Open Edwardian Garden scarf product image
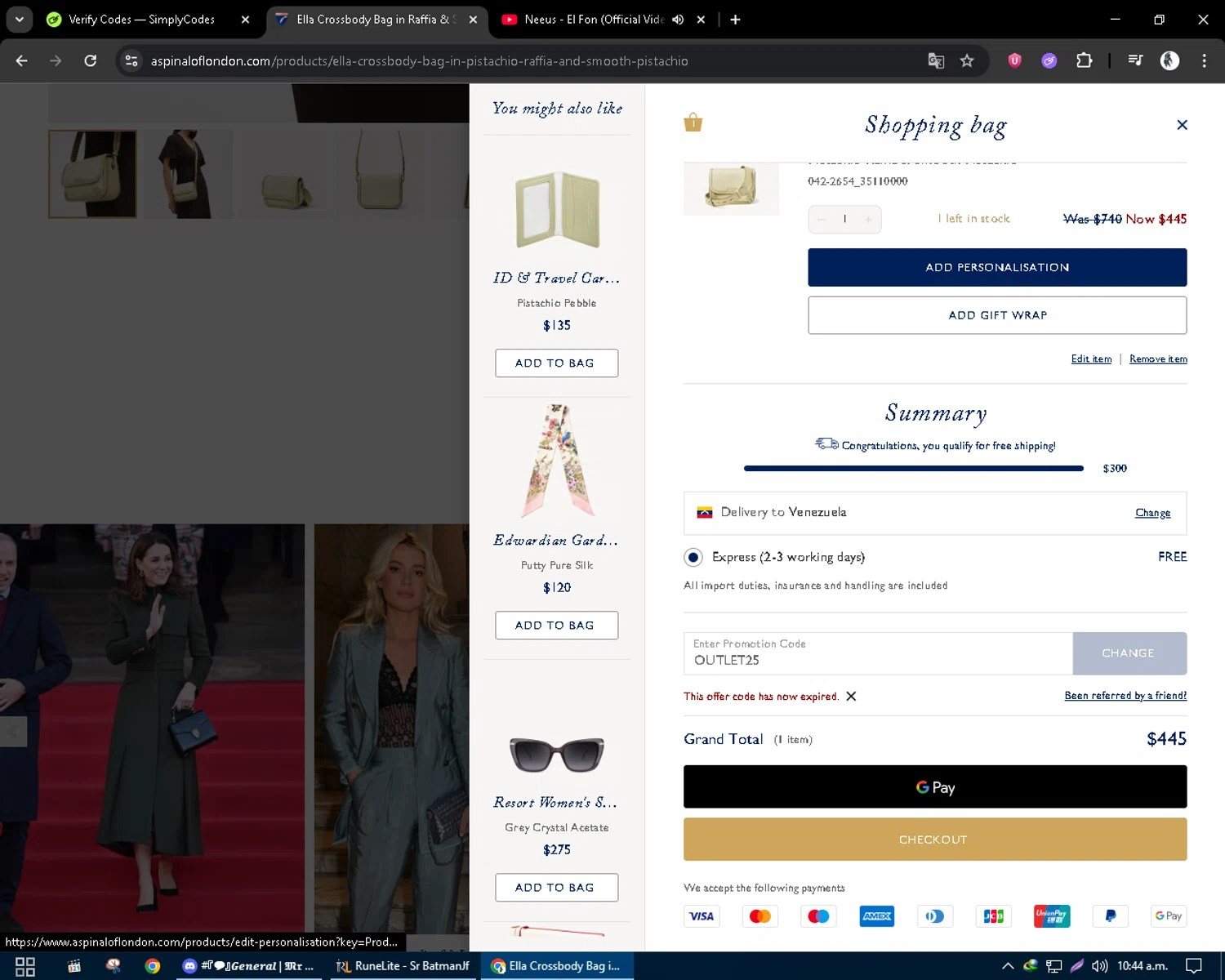Screen dimensions: 1225x980 (557, 461)
